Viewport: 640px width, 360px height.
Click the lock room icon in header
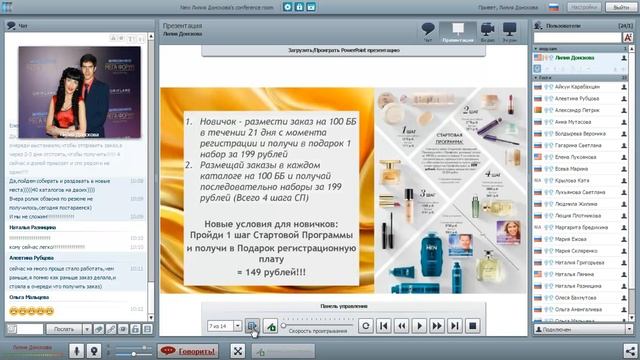[x=299, y=7]
